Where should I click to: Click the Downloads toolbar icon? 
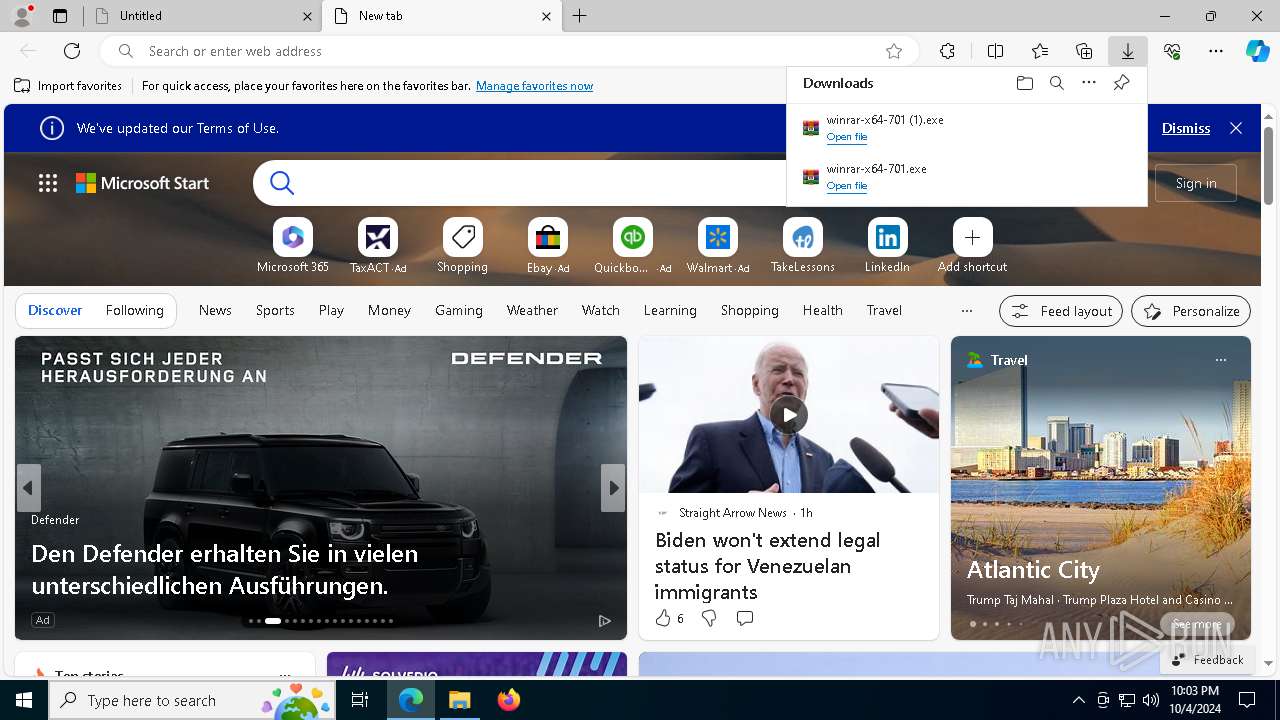(1128, 51)
